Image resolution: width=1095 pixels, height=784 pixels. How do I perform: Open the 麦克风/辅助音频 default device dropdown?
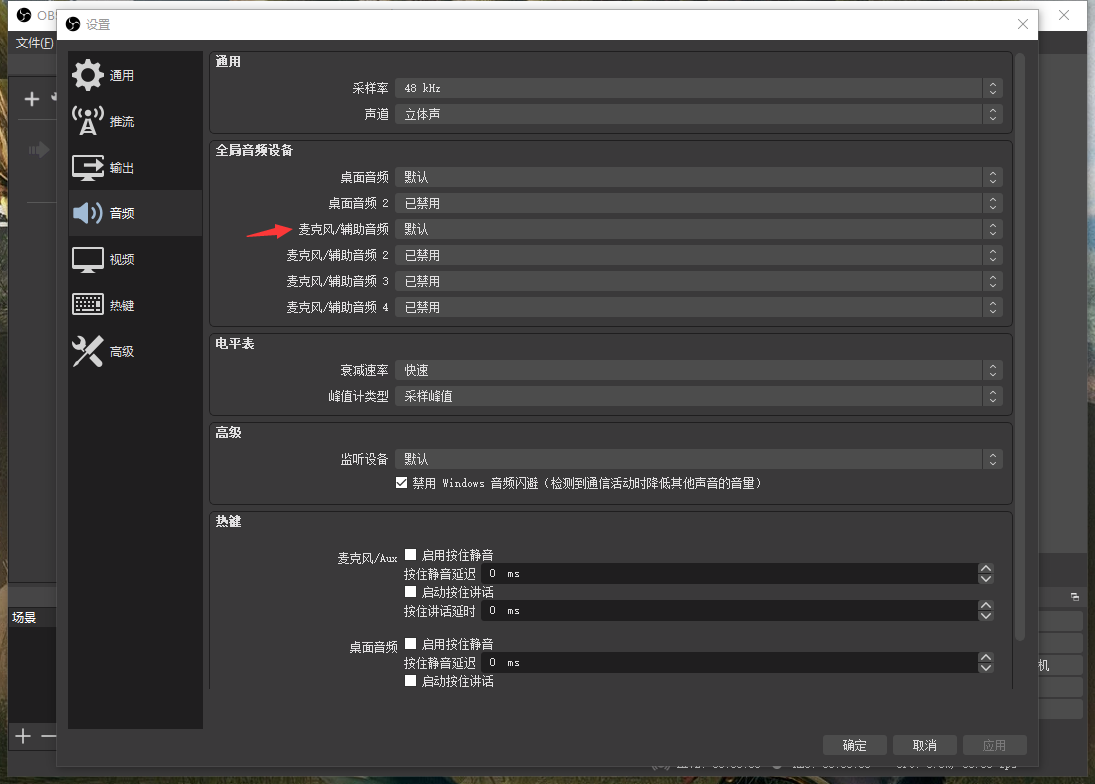(698, 229)
